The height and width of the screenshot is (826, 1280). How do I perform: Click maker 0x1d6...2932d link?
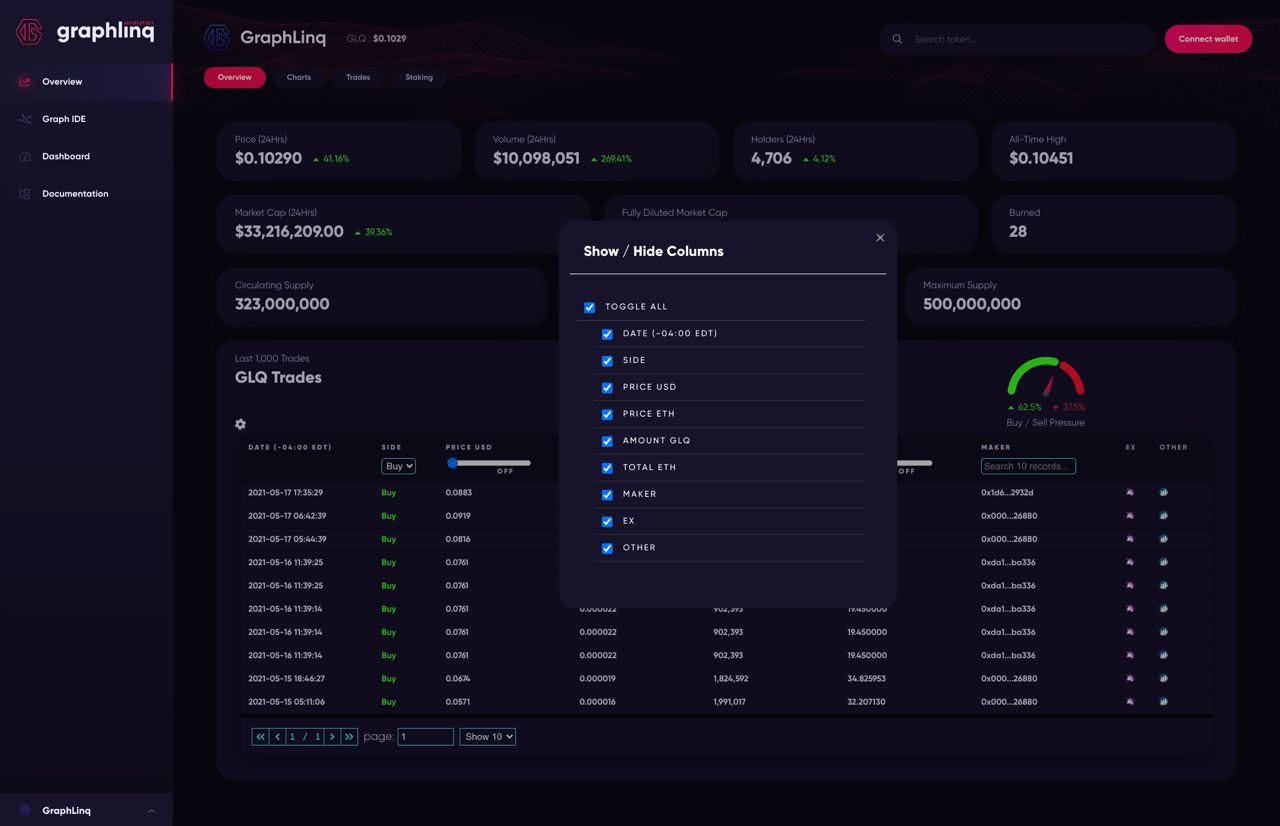click(x=1007, y=493)
